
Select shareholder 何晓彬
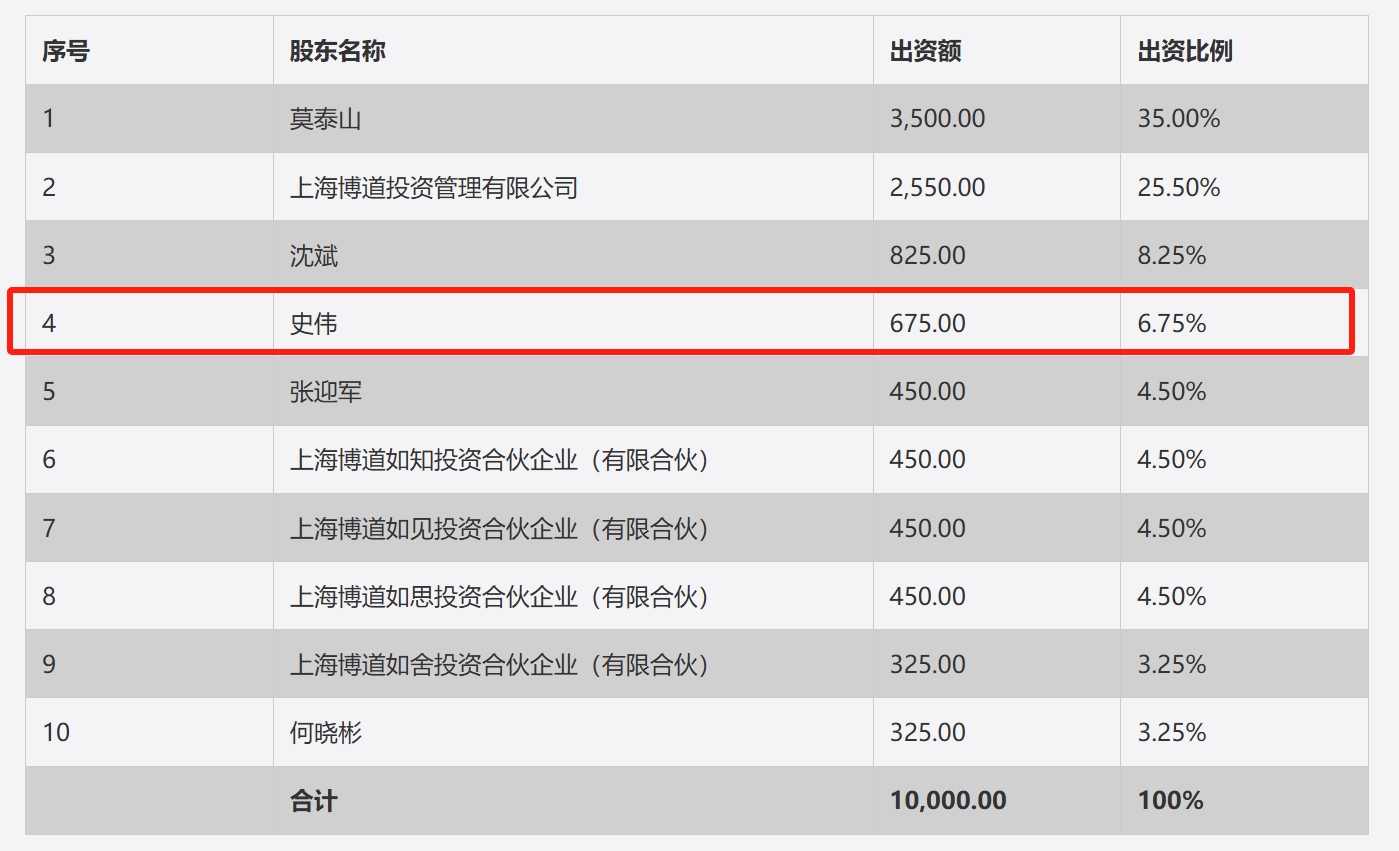tap(325, 732)
